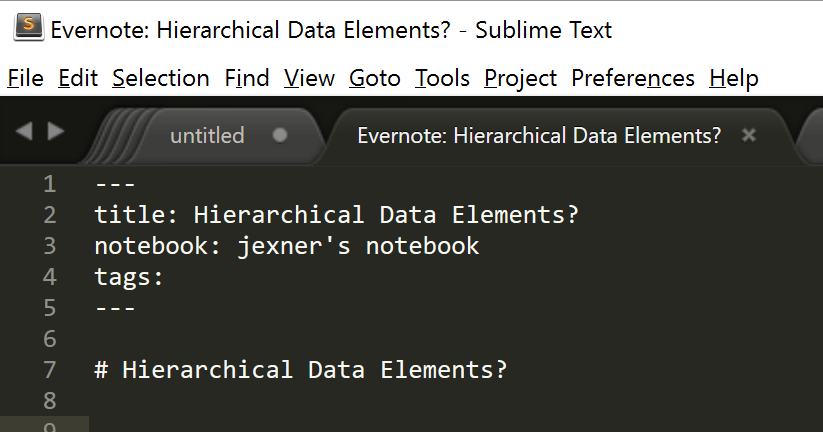Image resolution: width=823 pixels, height=432 pixels.
Task: Click the Sublime Text app icon
Action: pos(27,29)
